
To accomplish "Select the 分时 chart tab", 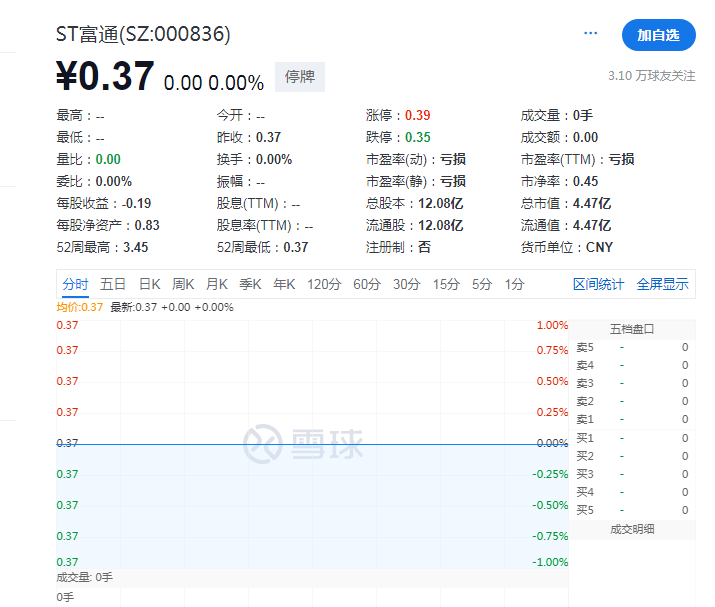I will point(75,284).
